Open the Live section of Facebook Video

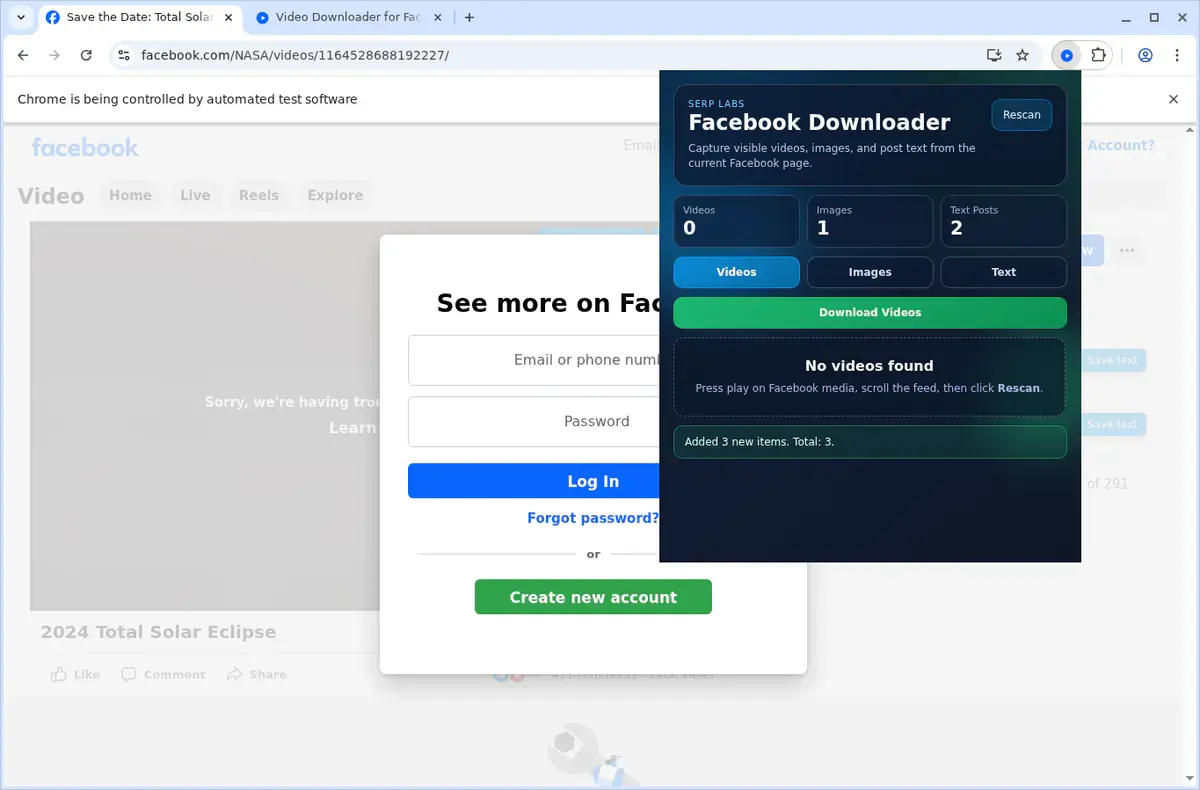(195, 195)
